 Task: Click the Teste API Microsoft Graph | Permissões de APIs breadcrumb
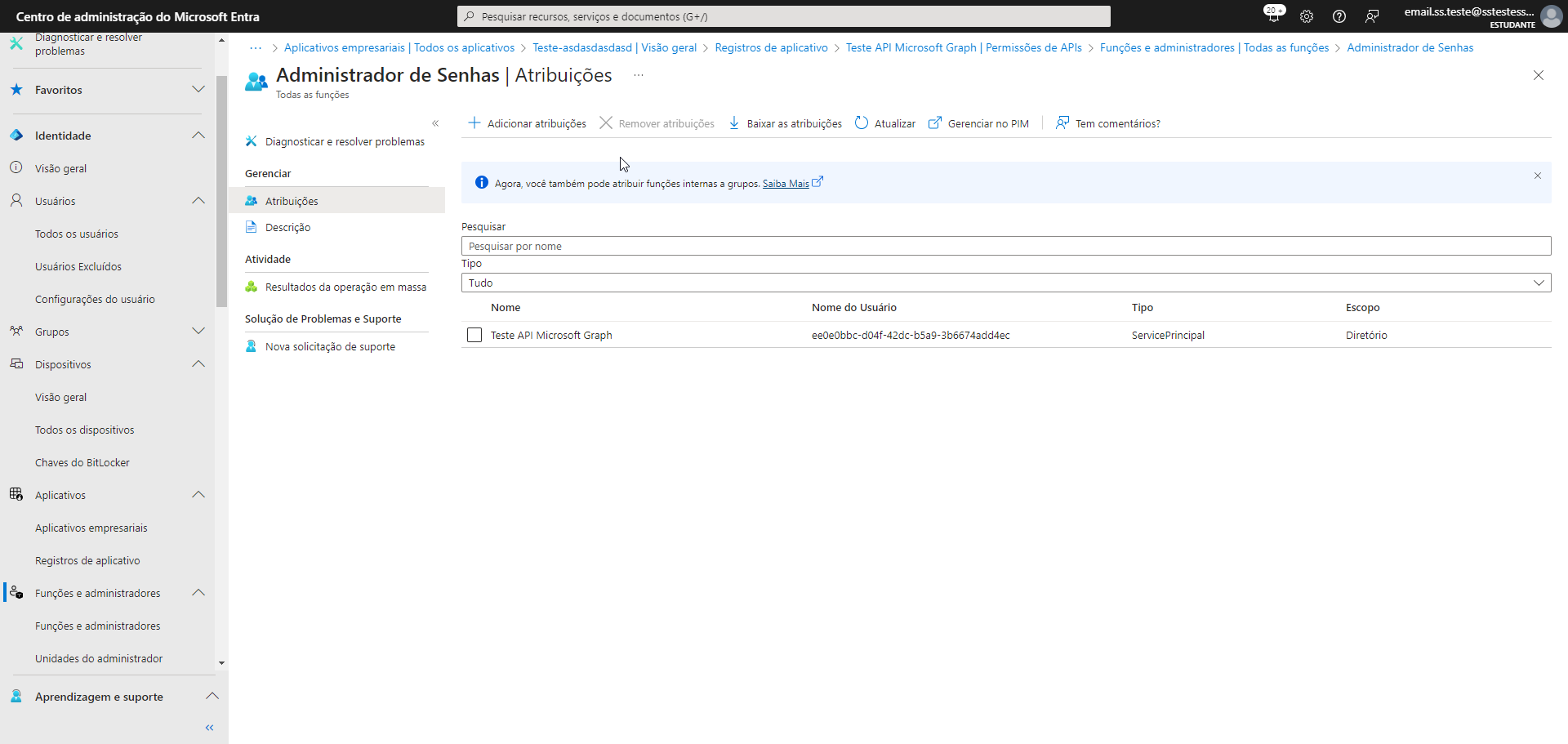pyautogui.click(x=964, y=47)
